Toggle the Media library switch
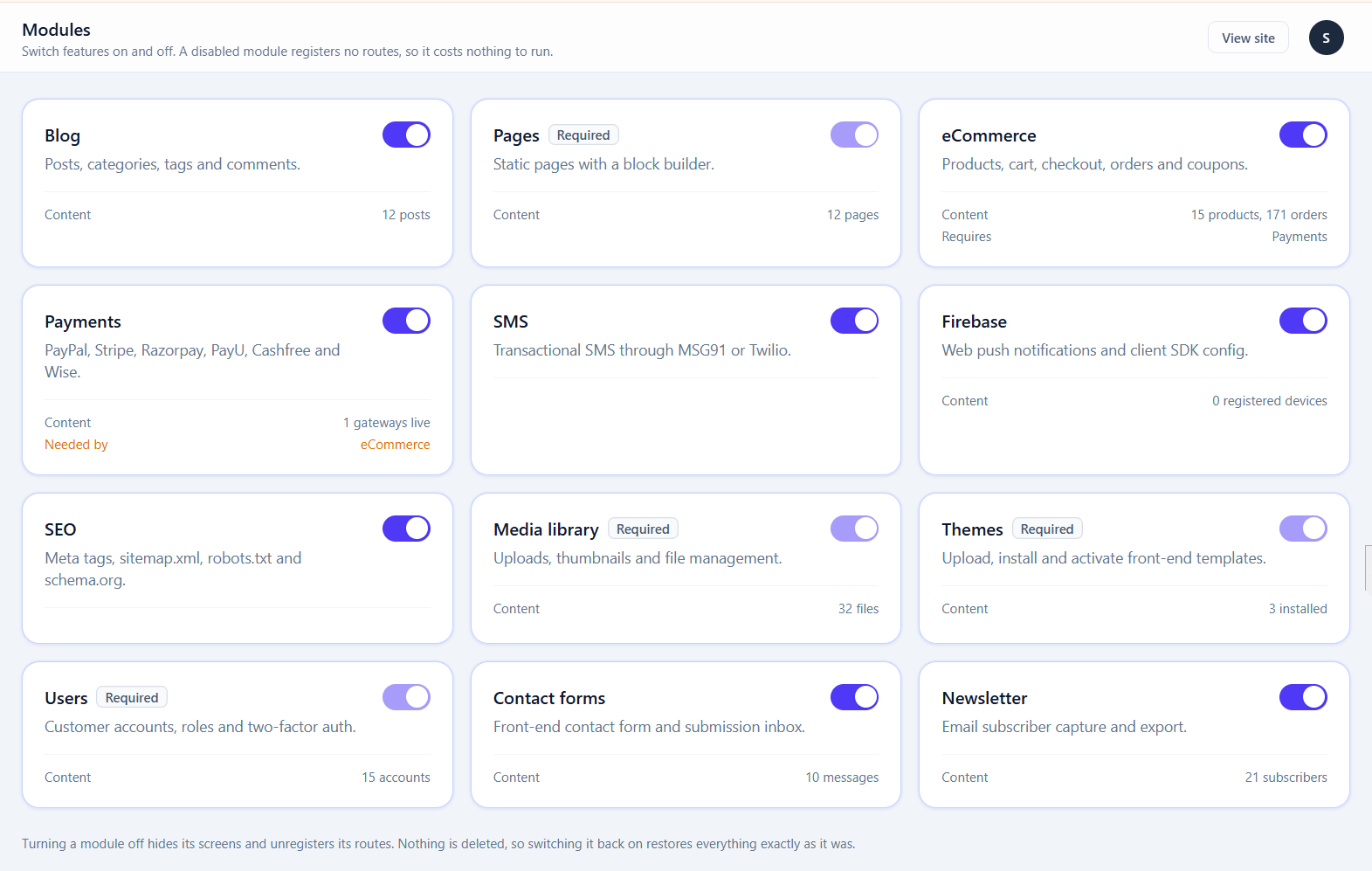1372x871 pixels. point(854,529)
